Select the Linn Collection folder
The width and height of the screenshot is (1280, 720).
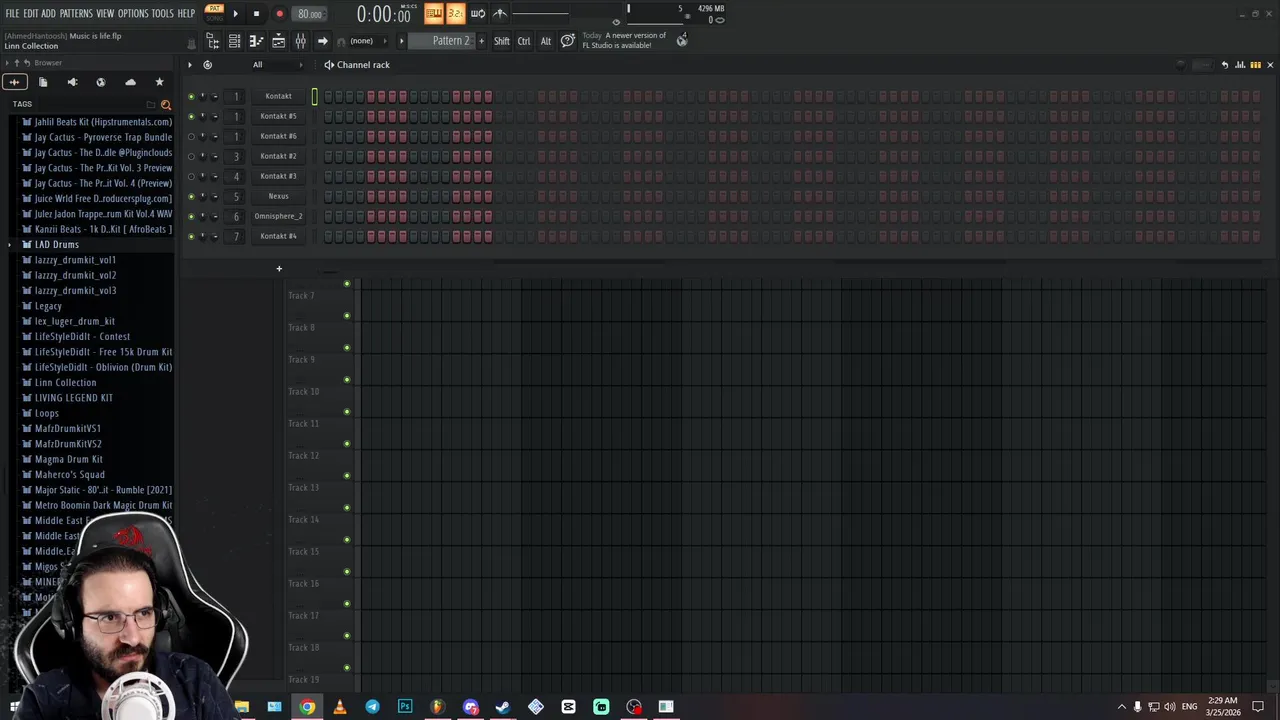pos(65,383)
